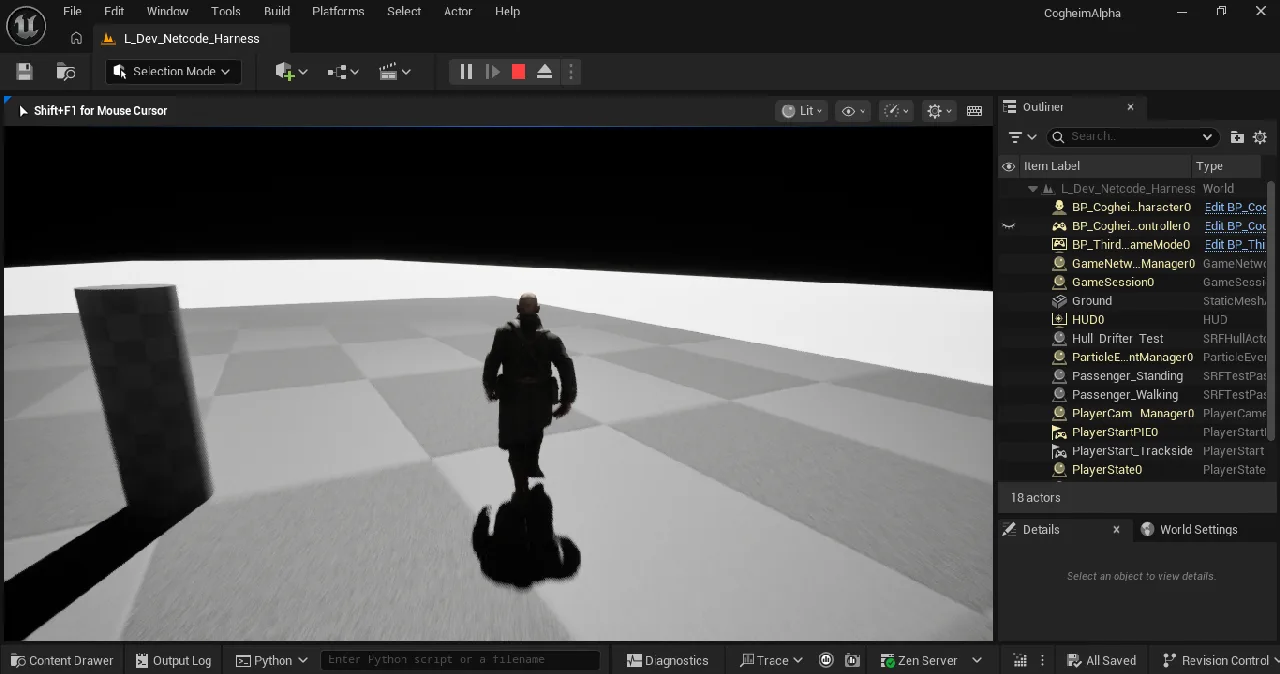Open the Content Drawer
This screenshot has width=1280, height=674.
(62, 660)
